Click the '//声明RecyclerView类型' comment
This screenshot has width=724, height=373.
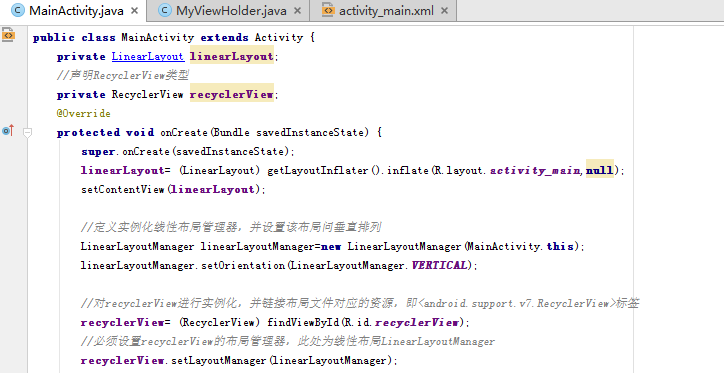pos(122,75)
